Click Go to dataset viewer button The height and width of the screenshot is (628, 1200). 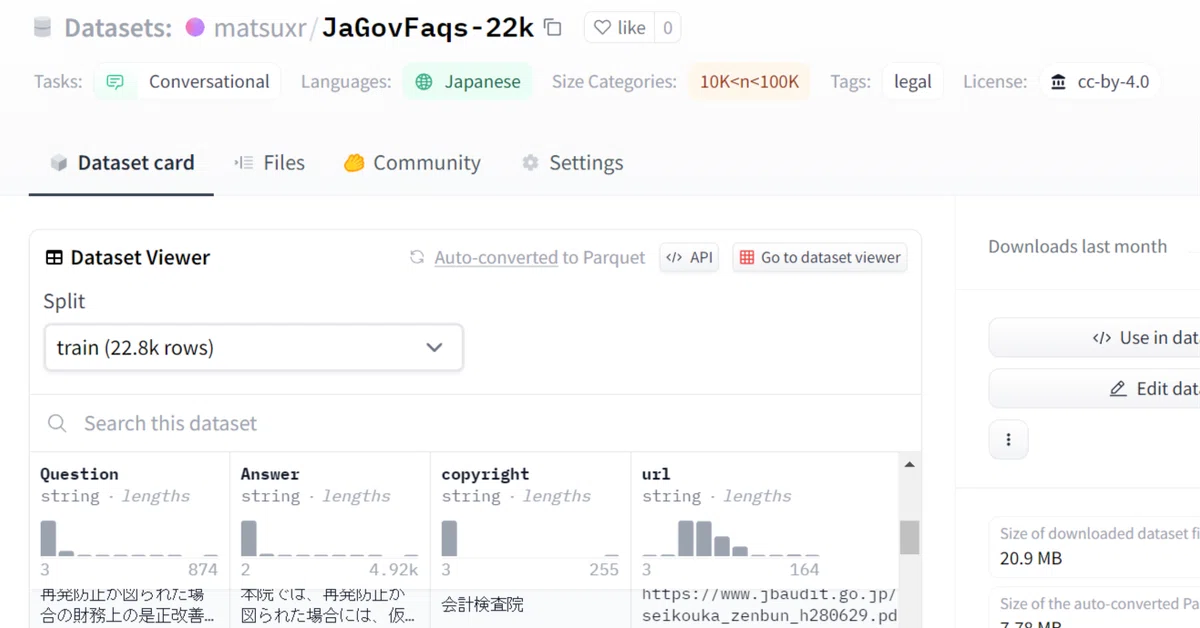pos(820,258)
